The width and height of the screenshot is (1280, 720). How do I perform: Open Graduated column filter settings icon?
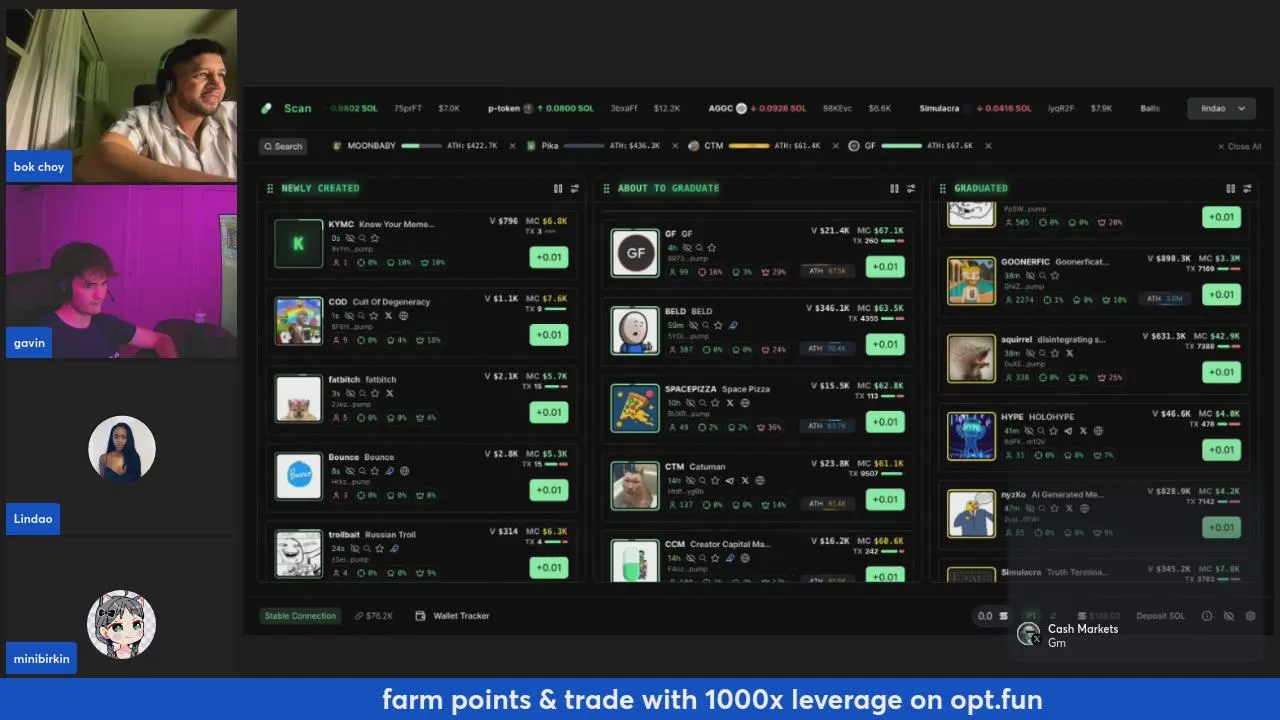(x=1247, y=188)
